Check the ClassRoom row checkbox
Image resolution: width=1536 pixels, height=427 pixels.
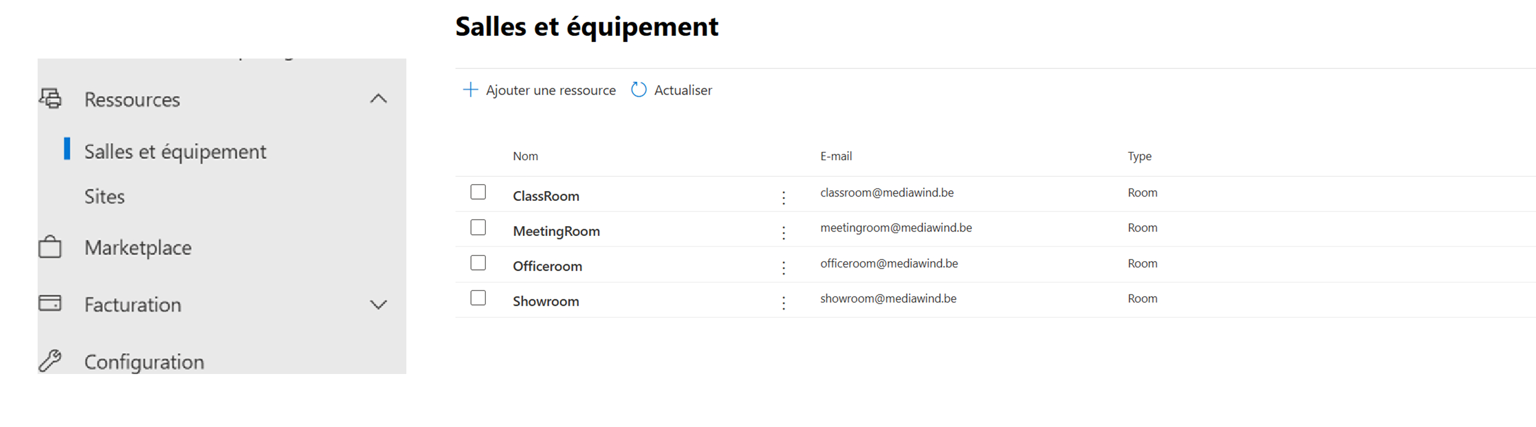(478, 192)
